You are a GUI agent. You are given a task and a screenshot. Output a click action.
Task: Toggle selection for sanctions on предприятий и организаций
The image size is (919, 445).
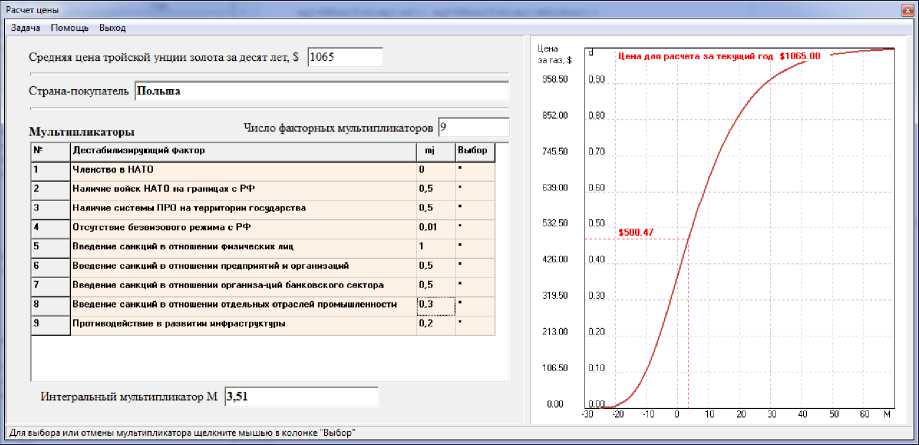click(x=475, y=267)
